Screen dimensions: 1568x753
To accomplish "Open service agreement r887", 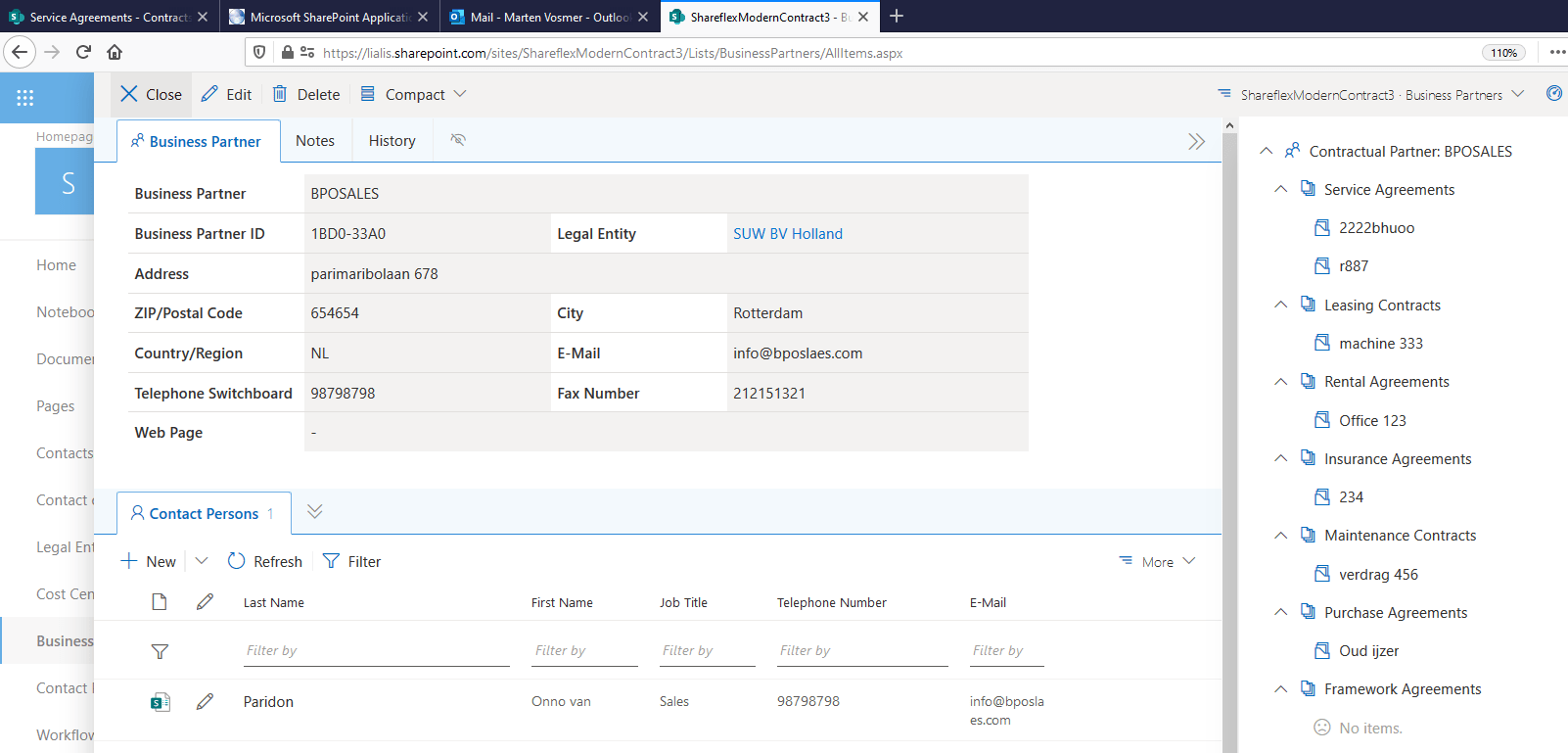I will [x=1354, y=265].
